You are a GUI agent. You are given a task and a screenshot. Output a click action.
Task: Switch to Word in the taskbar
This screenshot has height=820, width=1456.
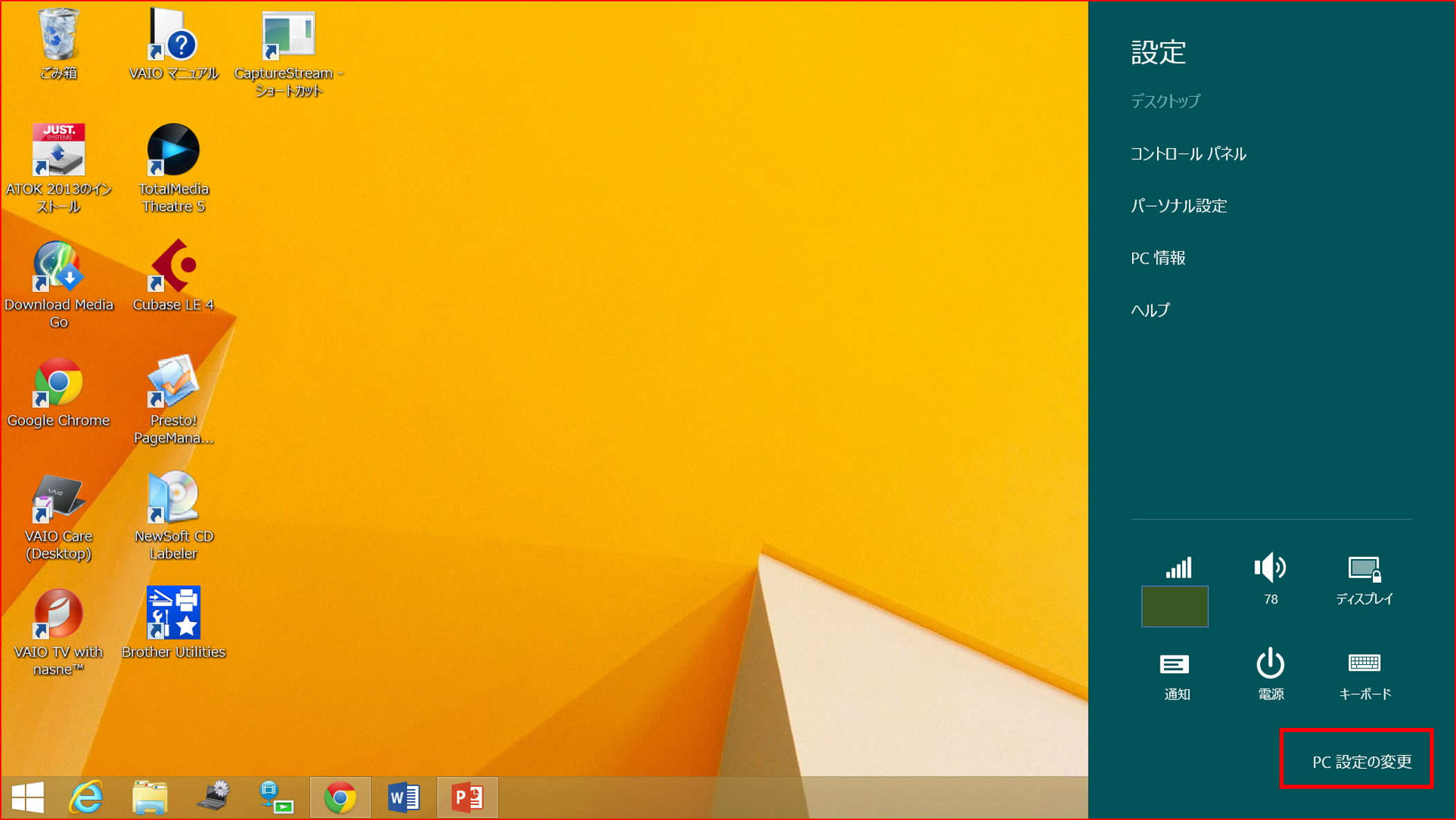pos(403,798)
